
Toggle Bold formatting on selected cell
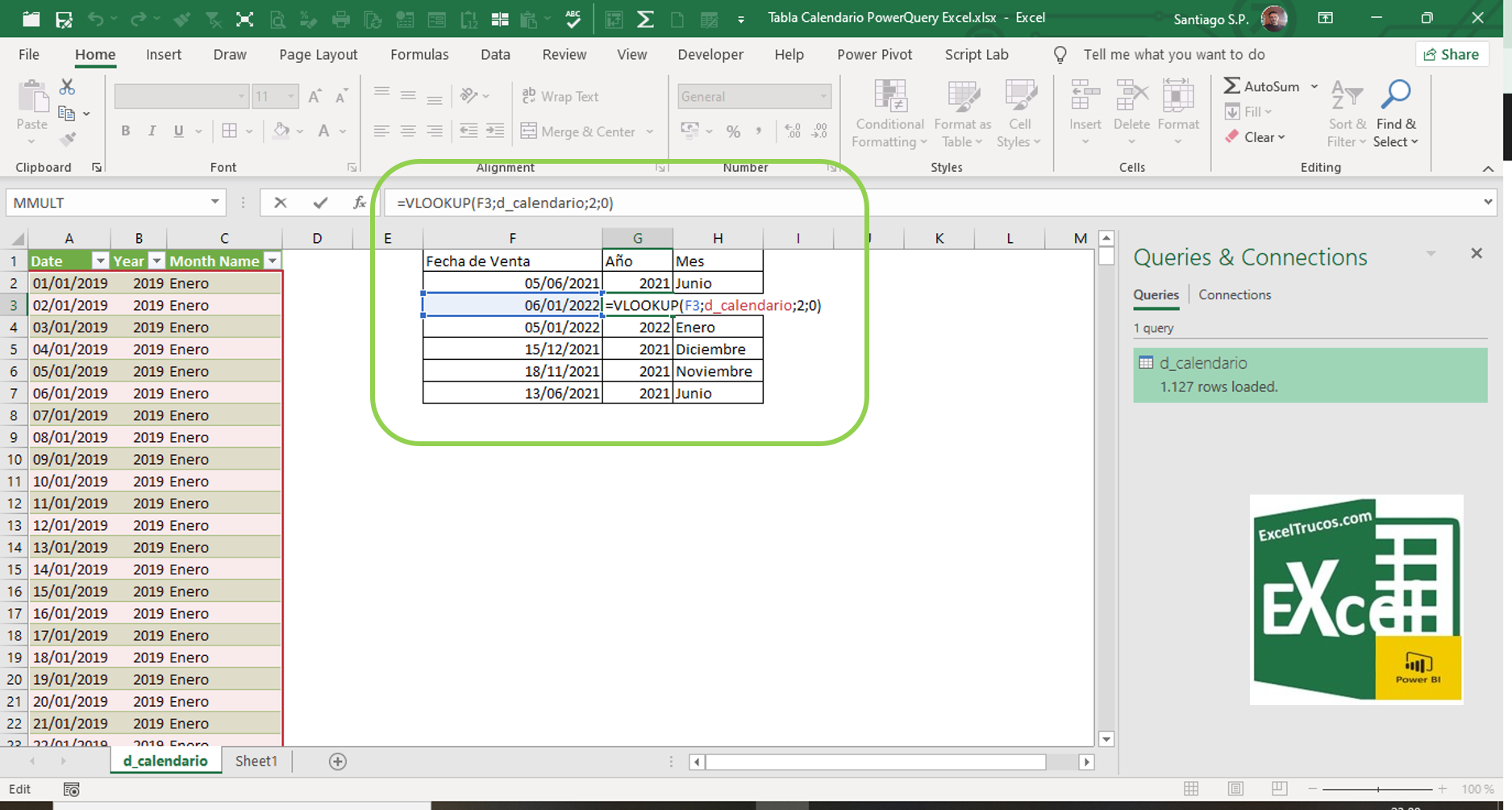tap(125, 131)
